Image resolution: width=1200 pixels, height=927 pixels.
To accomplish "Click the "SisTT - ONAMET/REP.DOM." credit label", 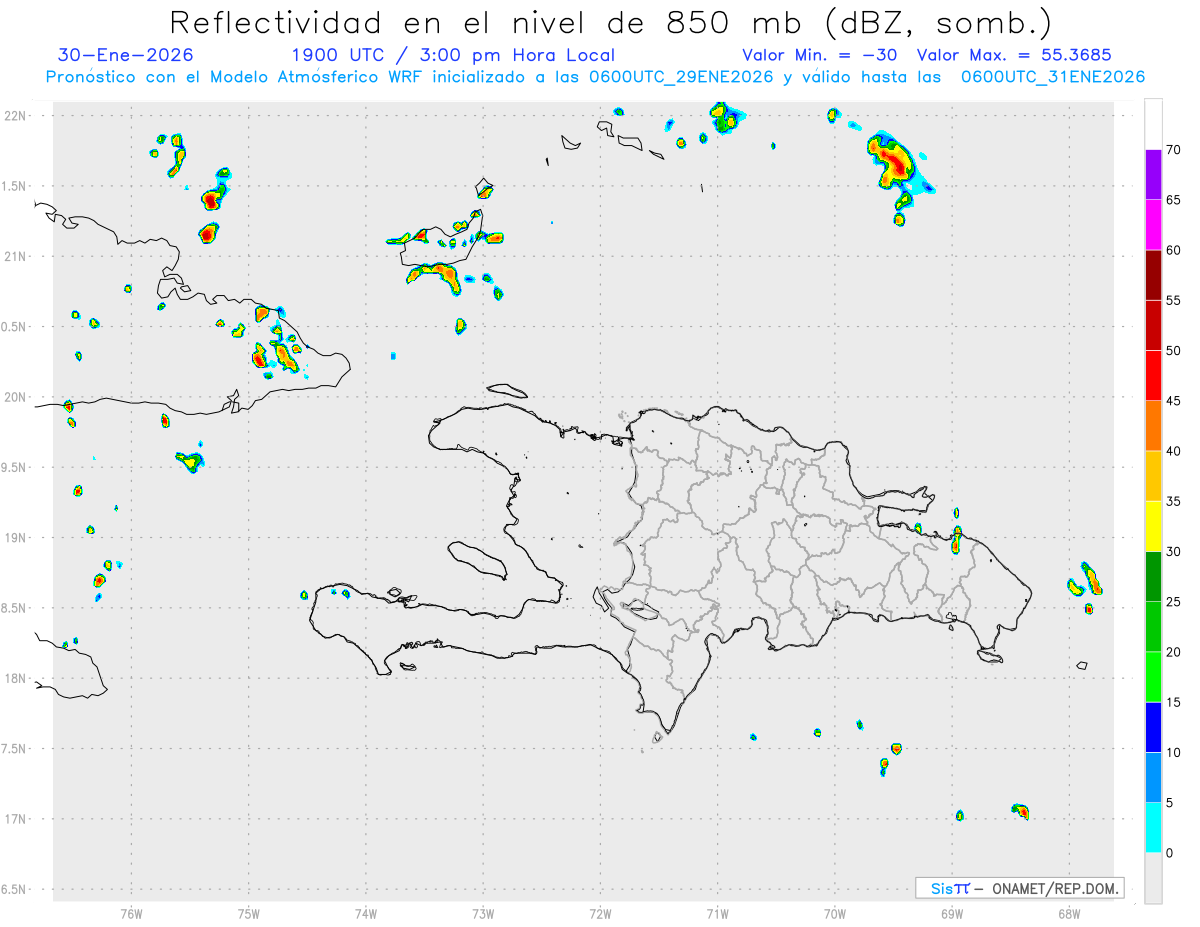I will click(x=1020, y=888).
